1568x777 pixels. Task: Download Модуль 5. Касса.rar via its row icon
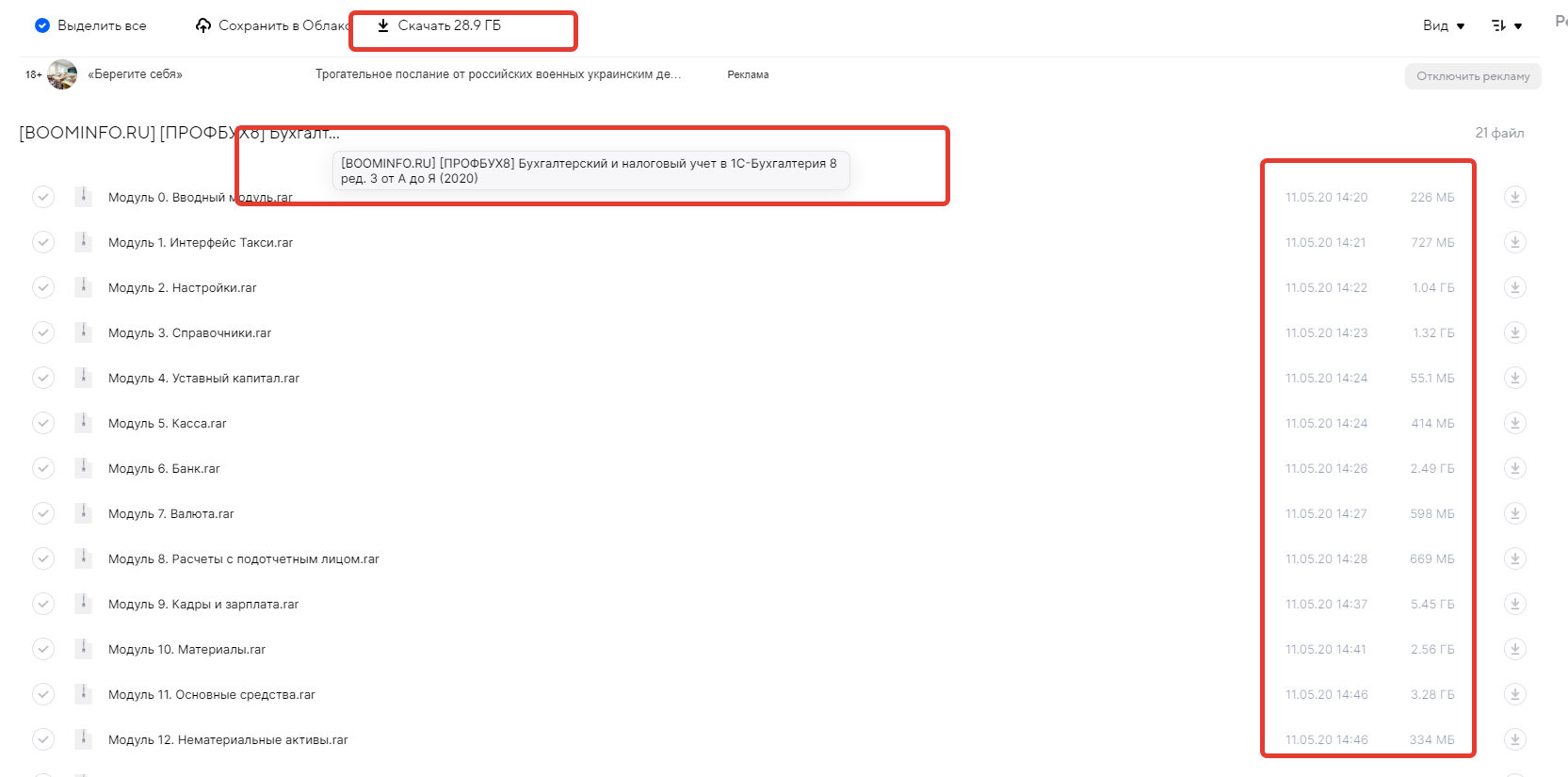1514,423
